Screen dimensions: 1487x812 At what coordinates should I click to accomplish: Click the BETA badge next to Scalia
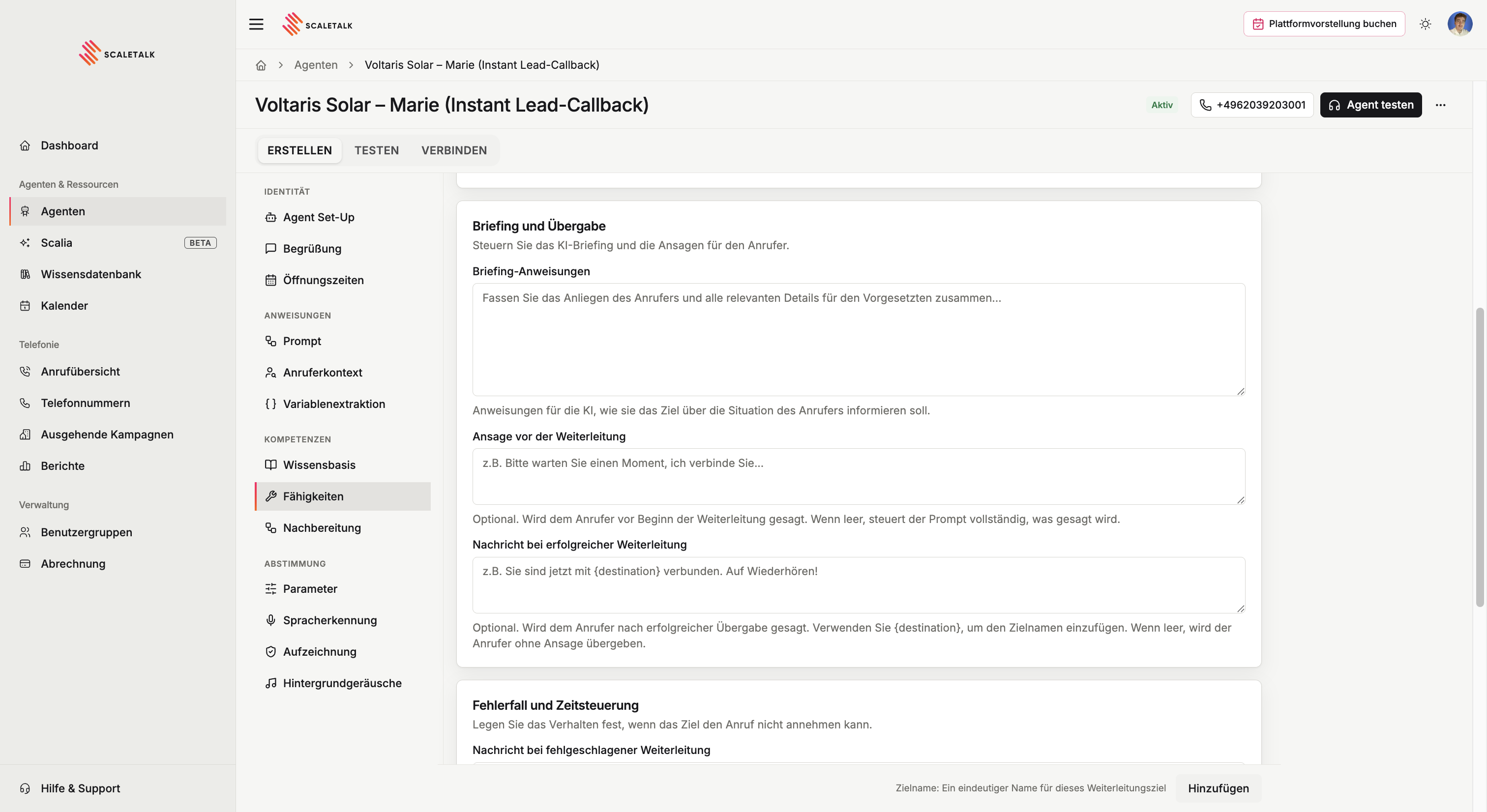click(x=200, y=243)
